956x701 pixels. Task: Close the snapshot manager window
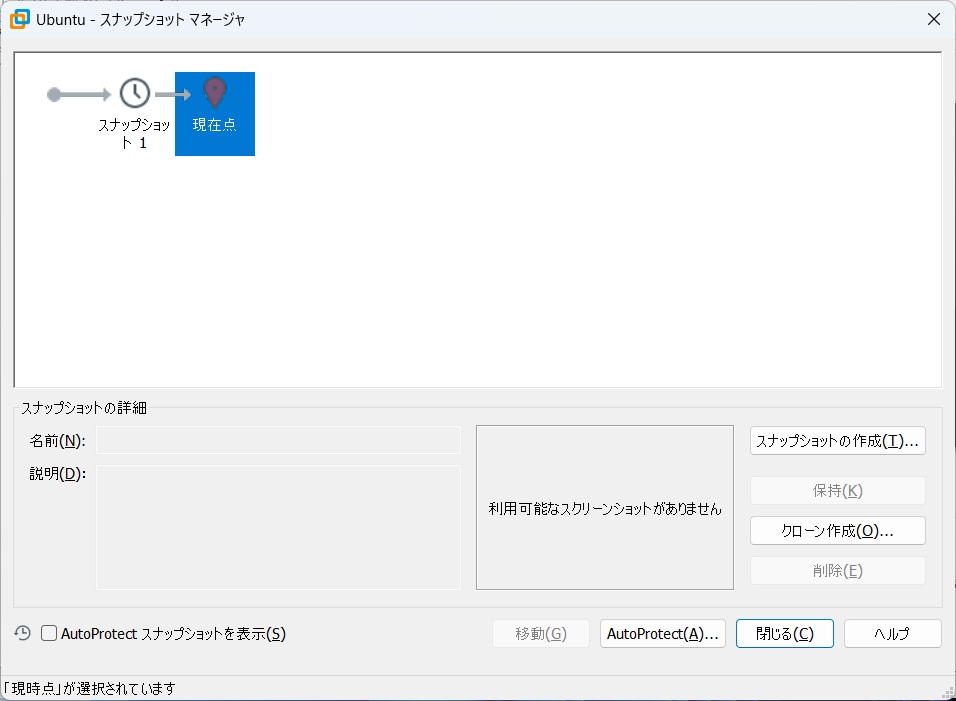click(933, 20)
